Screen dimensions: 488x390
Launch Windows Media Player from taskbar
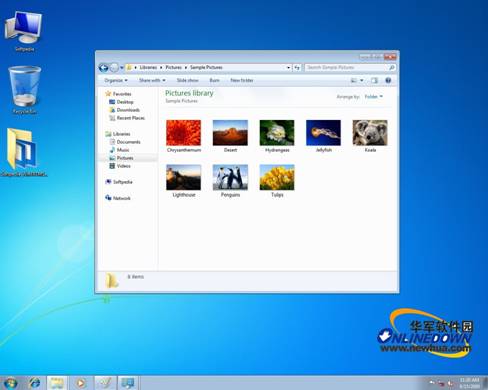pyautogui.click(x=81, y=383)
